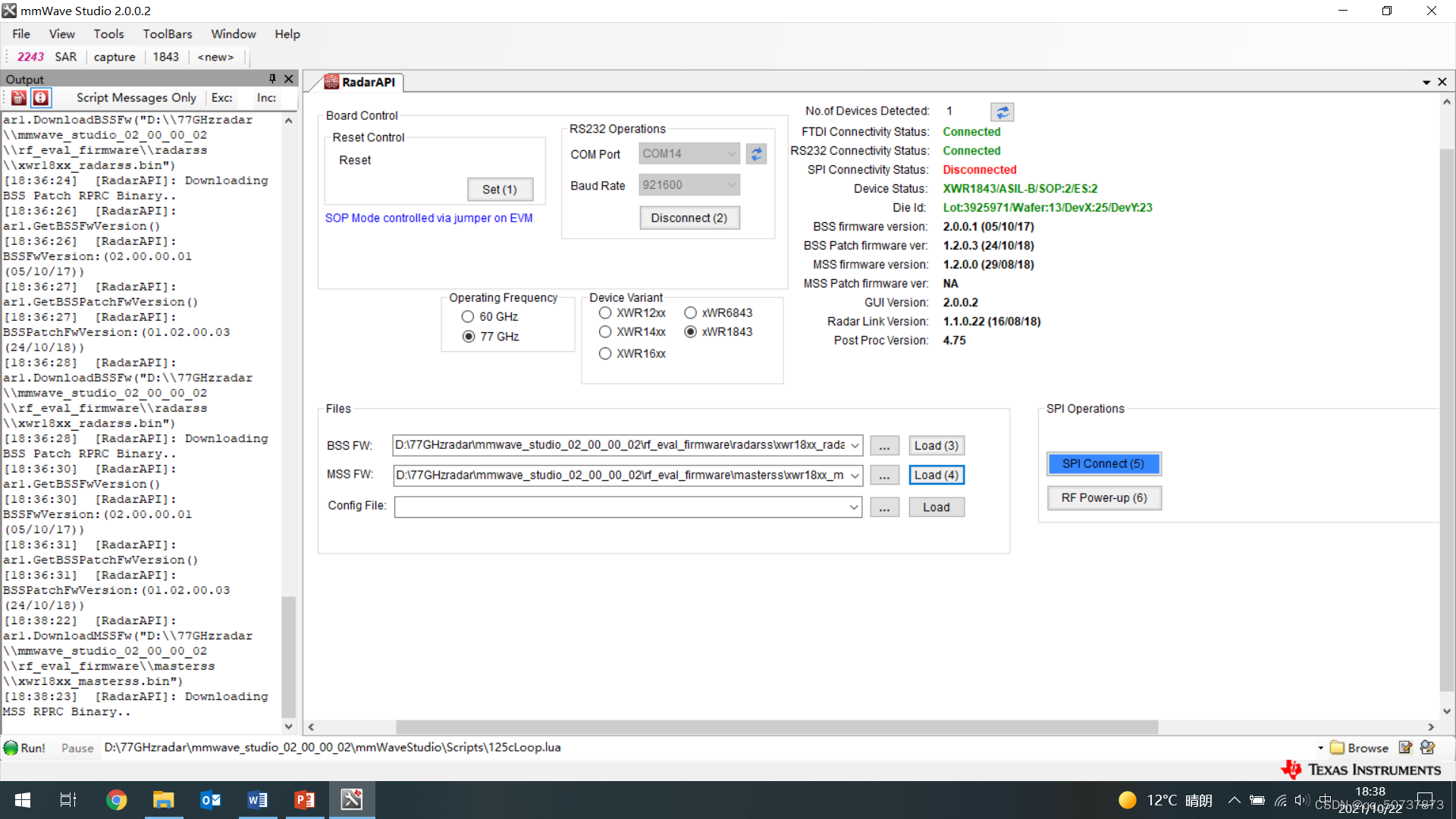Click RF Power-up (6) button
Image resolution: width=1456 pixels, height=819 pixels.
1104,498
